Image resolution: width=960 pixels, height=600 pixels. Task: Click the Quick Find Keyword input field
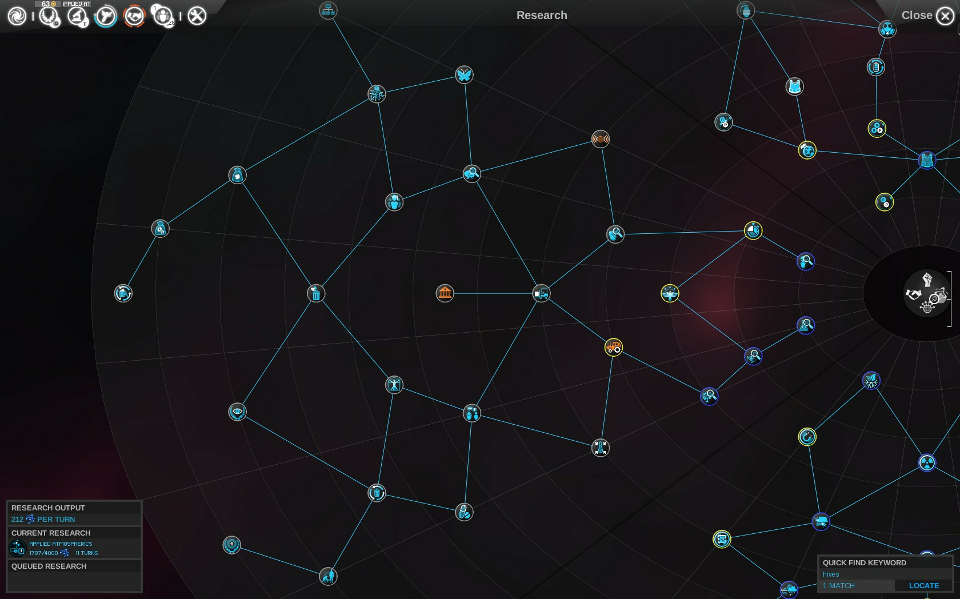click(x=885, y=574)
